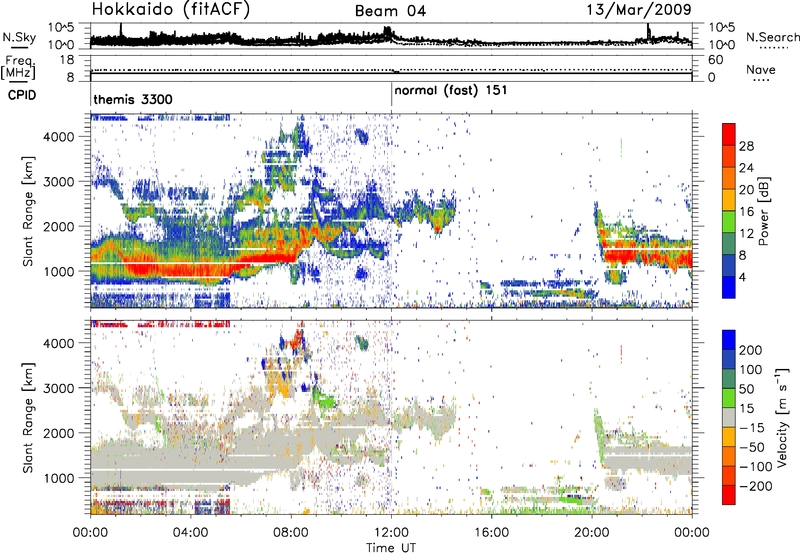Click the Velocity colorbar value '50'
The width and height of the screenshot is (800, 554).
pos(747,389)
